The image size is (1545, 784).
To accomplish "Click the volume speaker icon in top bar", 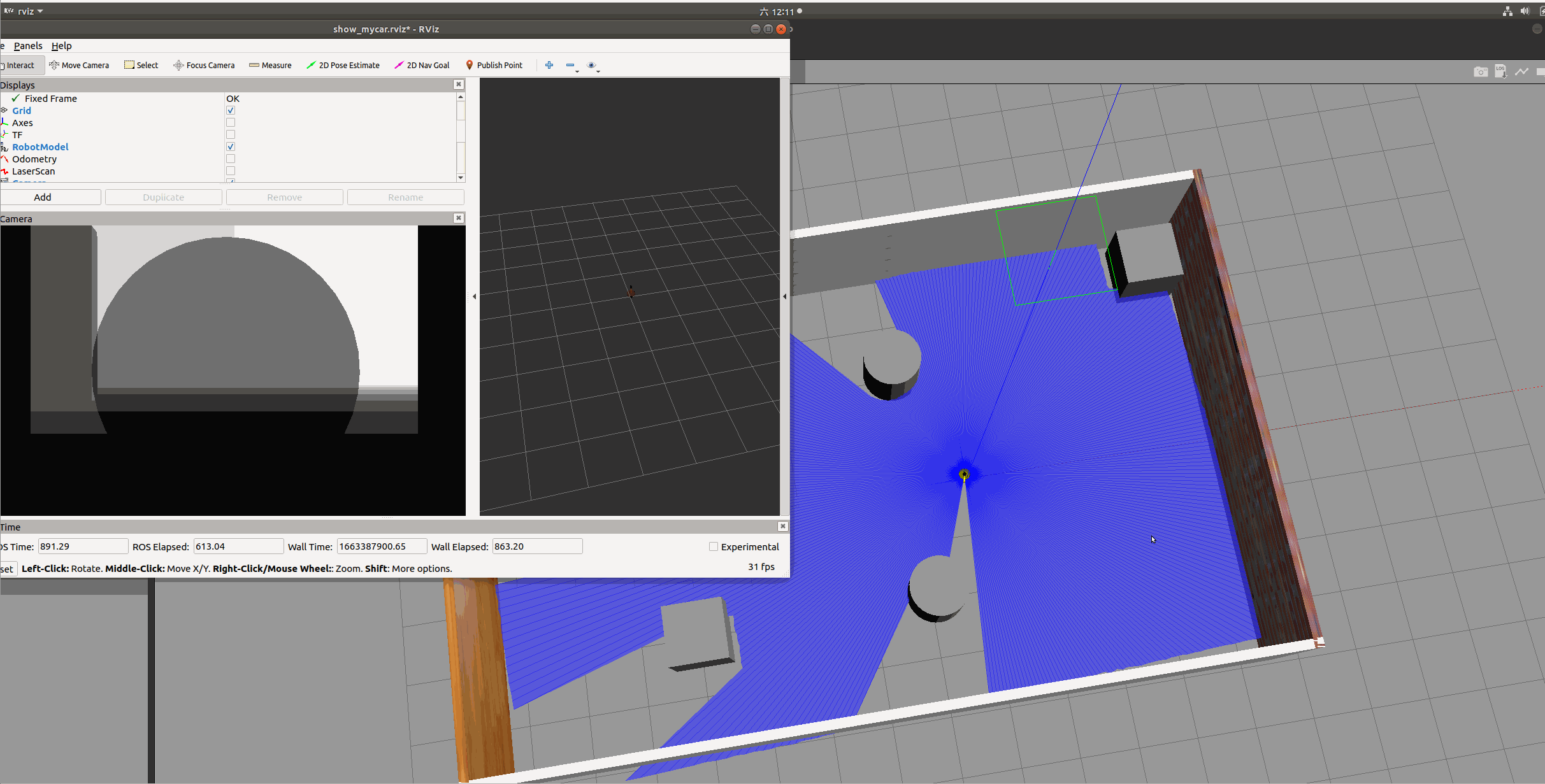I will (1525, 11).
